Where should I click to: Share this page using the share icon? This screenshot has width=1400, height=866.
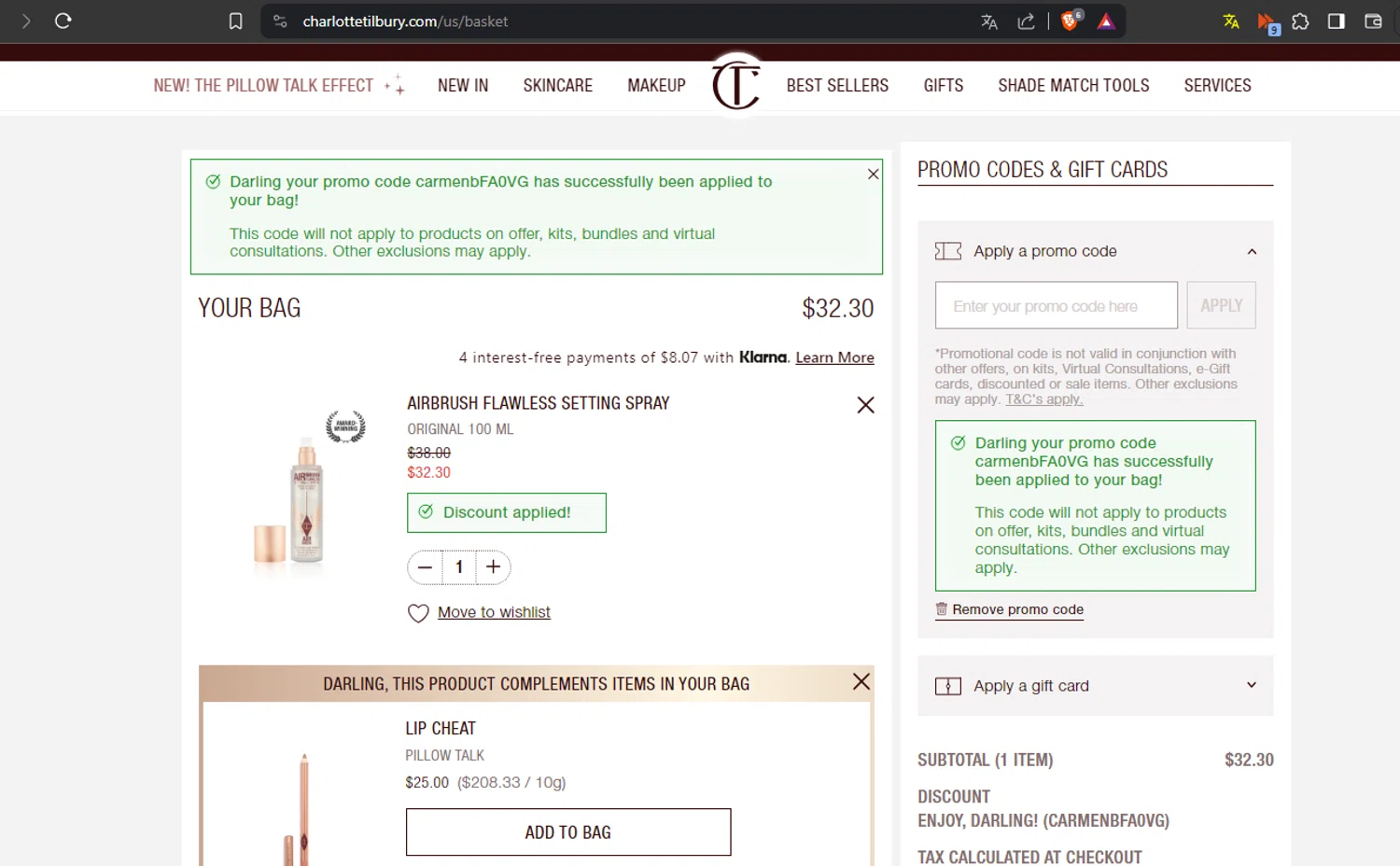point(1026,21)
